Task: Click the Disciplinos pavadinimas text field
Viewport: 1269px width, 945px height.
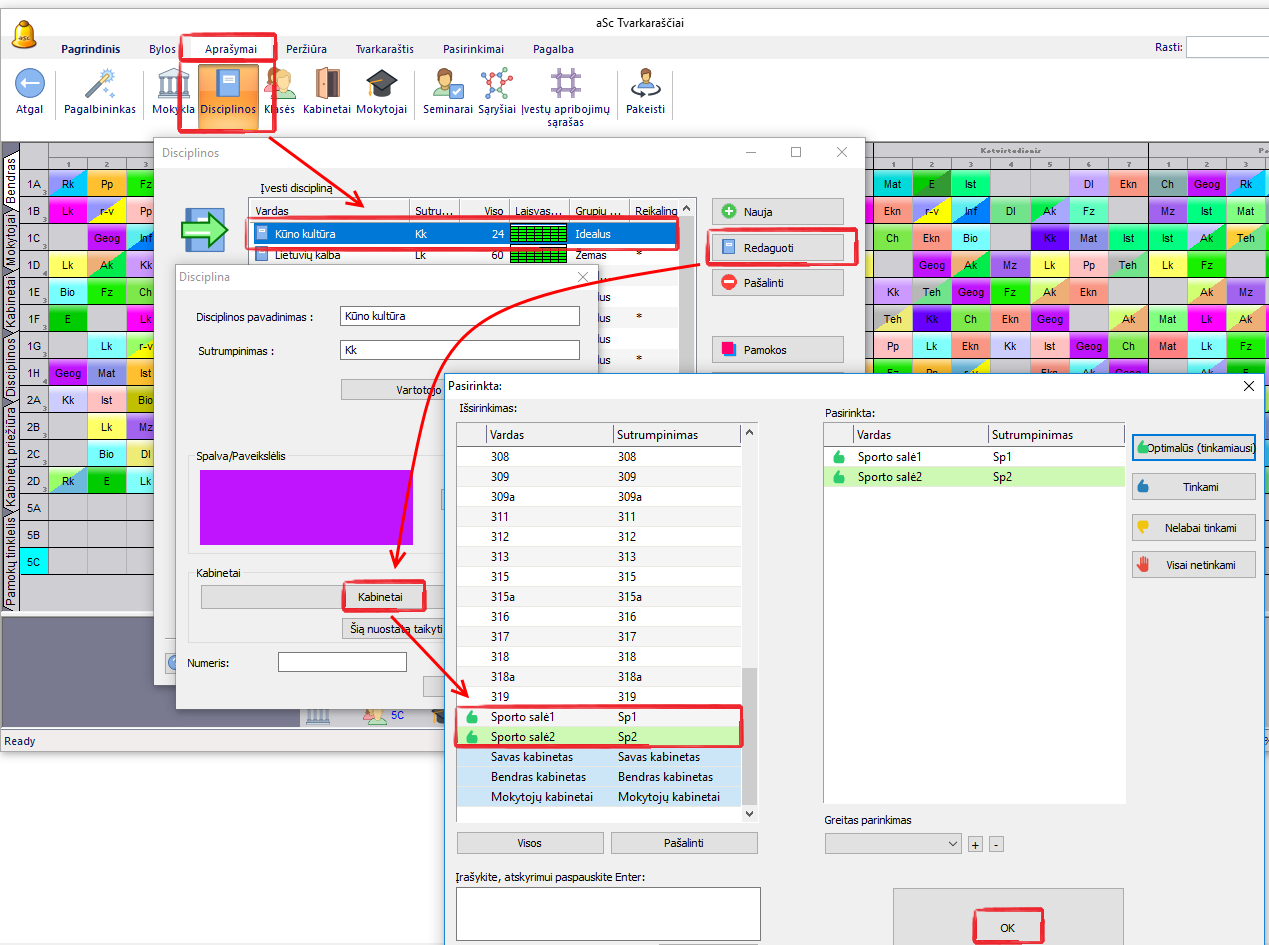Action: [459, 316]
